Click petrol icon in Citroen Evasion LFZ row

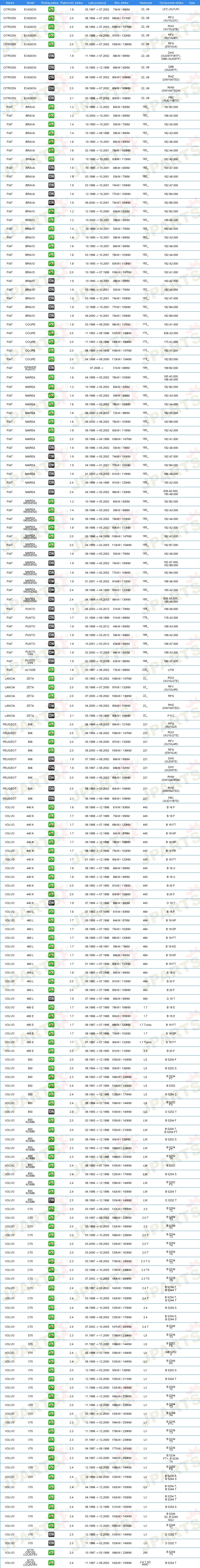(x=51, y=10)
